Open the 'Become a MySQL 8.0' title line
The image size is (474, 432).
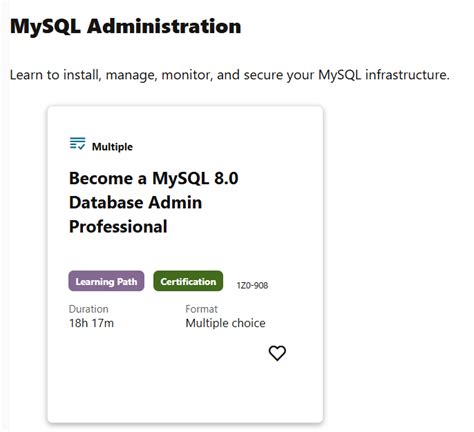tap(154, 178)
